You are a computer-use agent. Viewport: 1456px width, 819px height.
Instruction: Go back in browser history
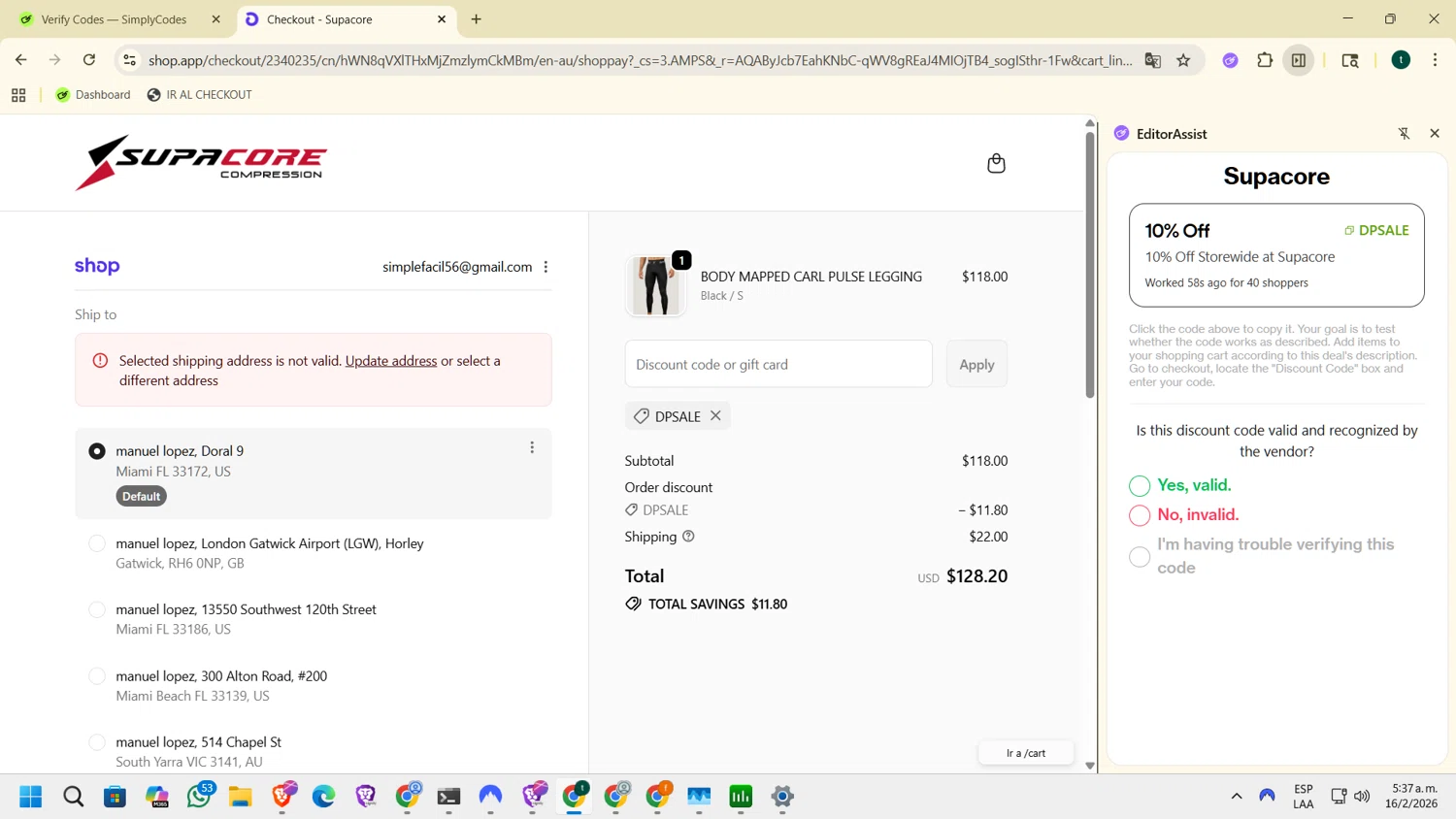pos(21,60)
